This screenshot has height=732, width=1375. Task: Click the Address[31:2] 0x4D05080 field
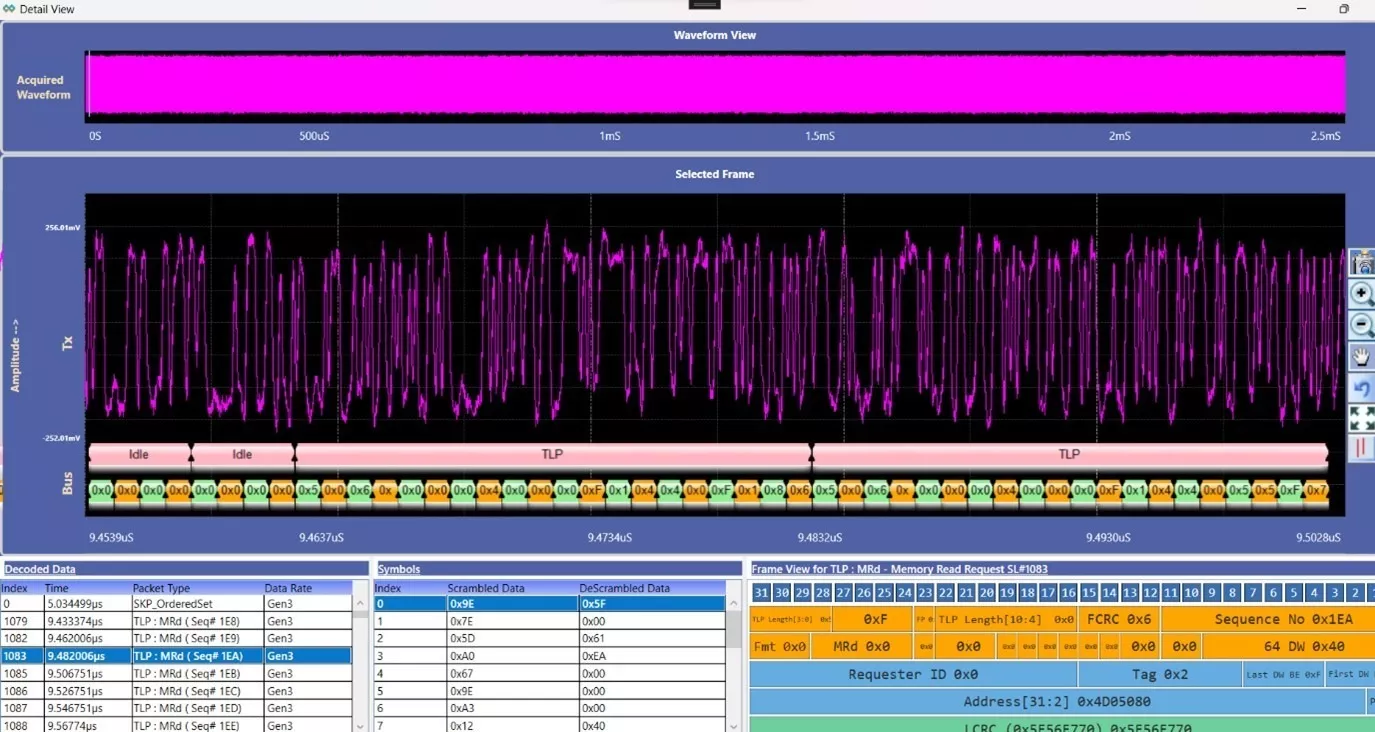pyautogui.click(x=1056, y=702)
